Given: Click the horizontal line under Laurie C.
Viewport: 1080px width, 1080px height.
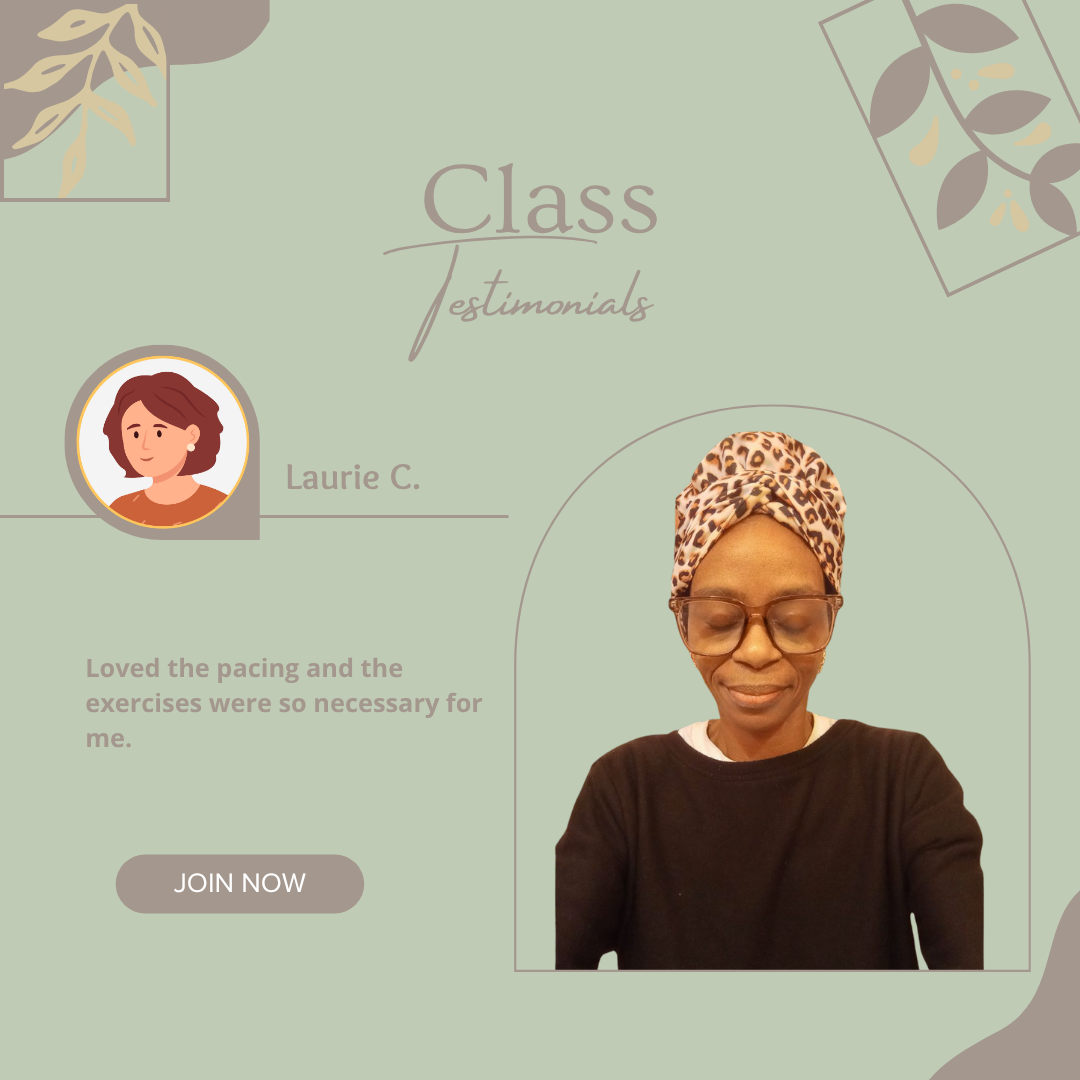Looking at the screenshot, I should (384, 516).
